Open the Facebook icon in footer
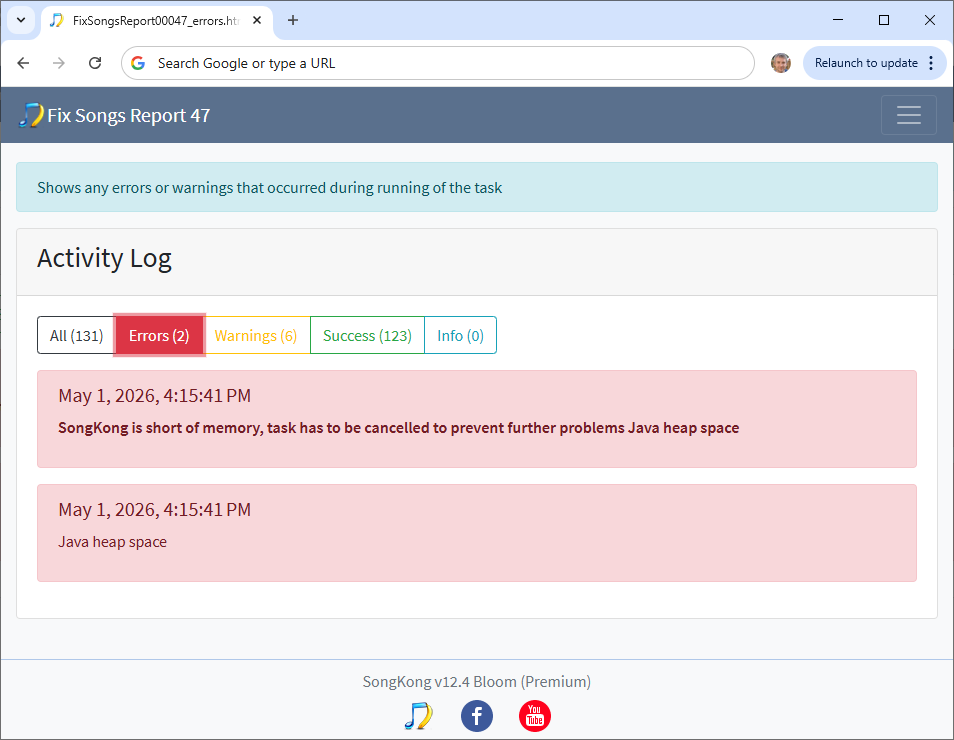Viewport: 954px width, 740px height. 476,716
